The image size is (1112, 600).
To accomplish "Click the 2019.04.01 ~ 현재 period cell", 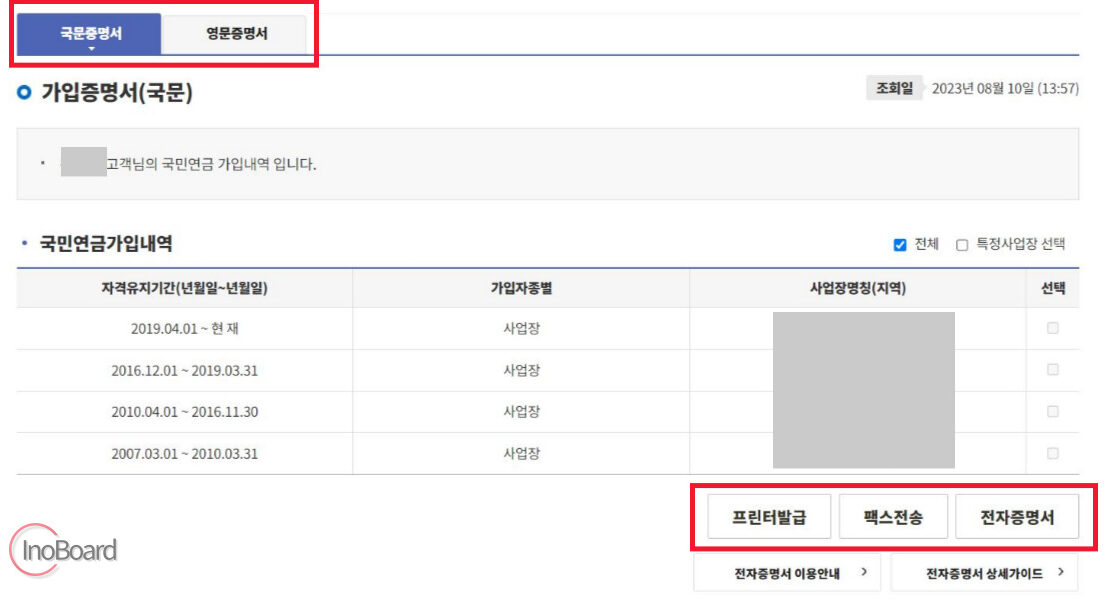I will [x=184, y=328].
